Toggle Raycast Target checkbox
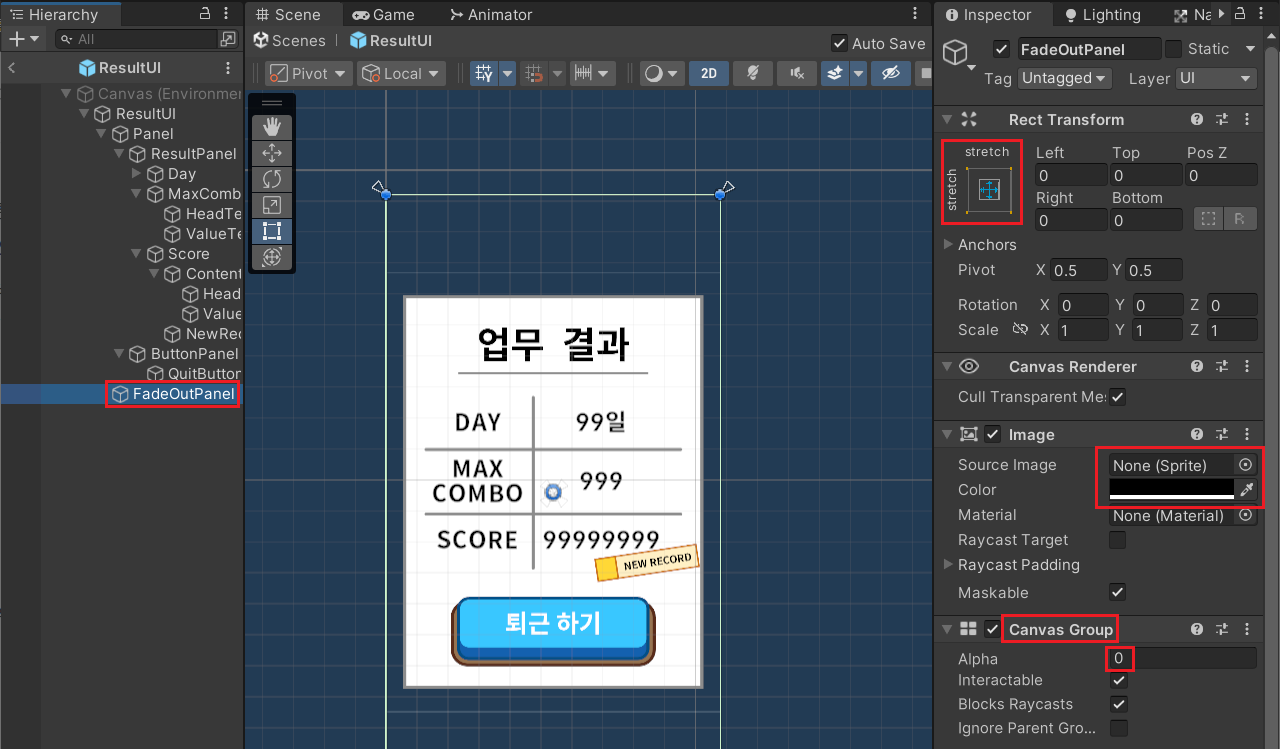 coord(1118,540)
